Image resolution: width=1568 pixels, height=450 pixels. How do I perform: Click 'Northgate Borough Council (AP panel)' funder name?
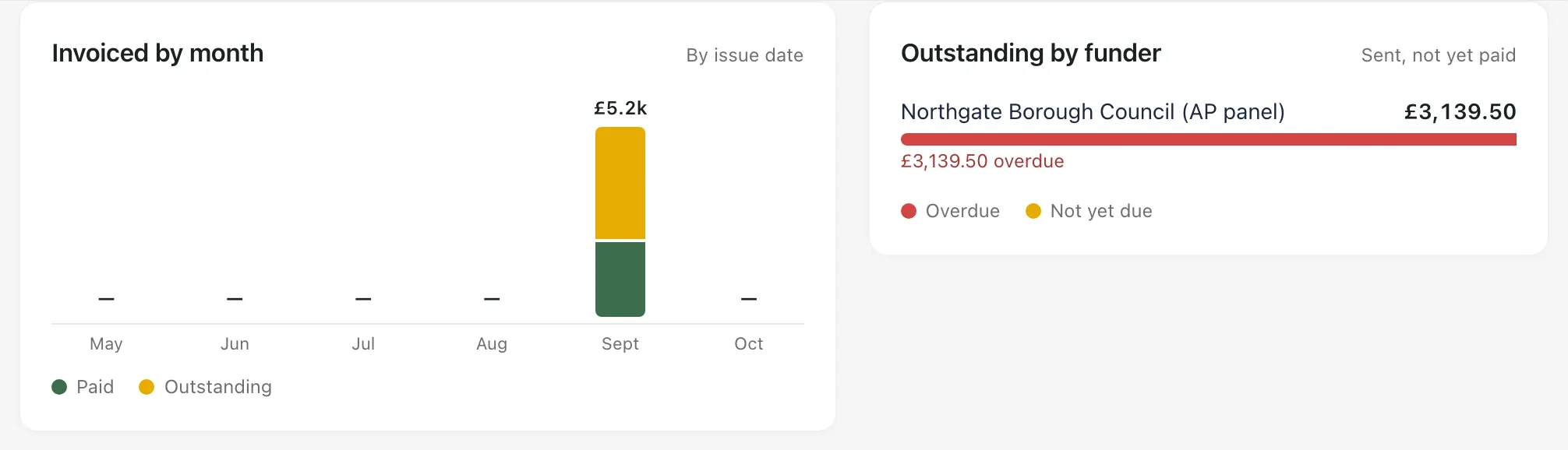click(x=1093, y=112)
